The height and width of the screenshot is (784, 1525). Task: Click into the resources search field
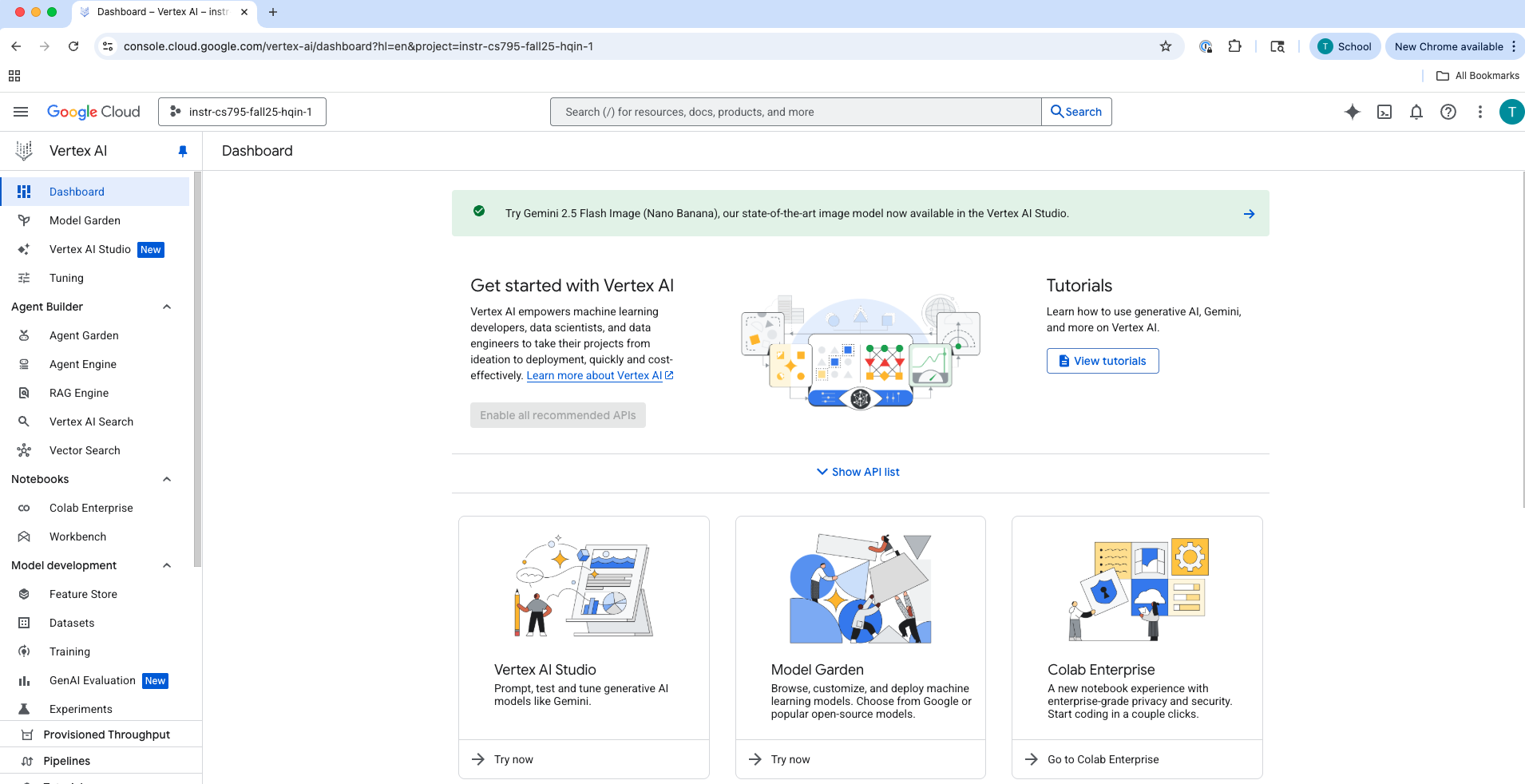795,112
